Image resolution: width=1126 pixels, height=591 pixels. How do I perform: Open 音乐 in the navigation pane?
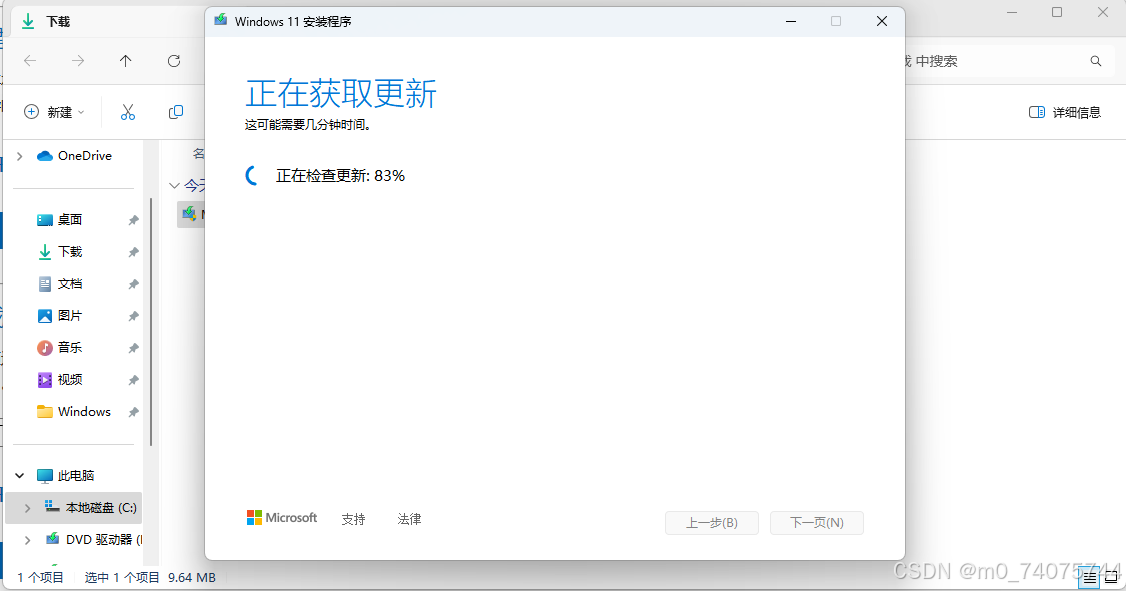(60, 348)
